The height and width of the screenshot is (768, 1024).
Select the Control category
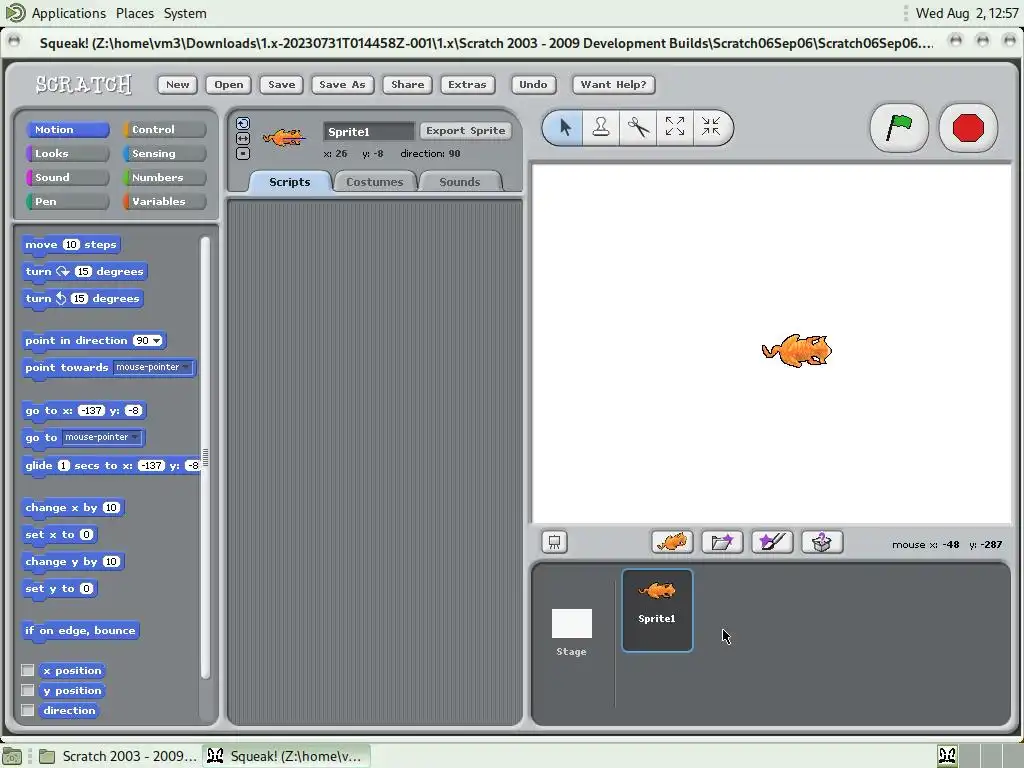click(x=165, y=129)
